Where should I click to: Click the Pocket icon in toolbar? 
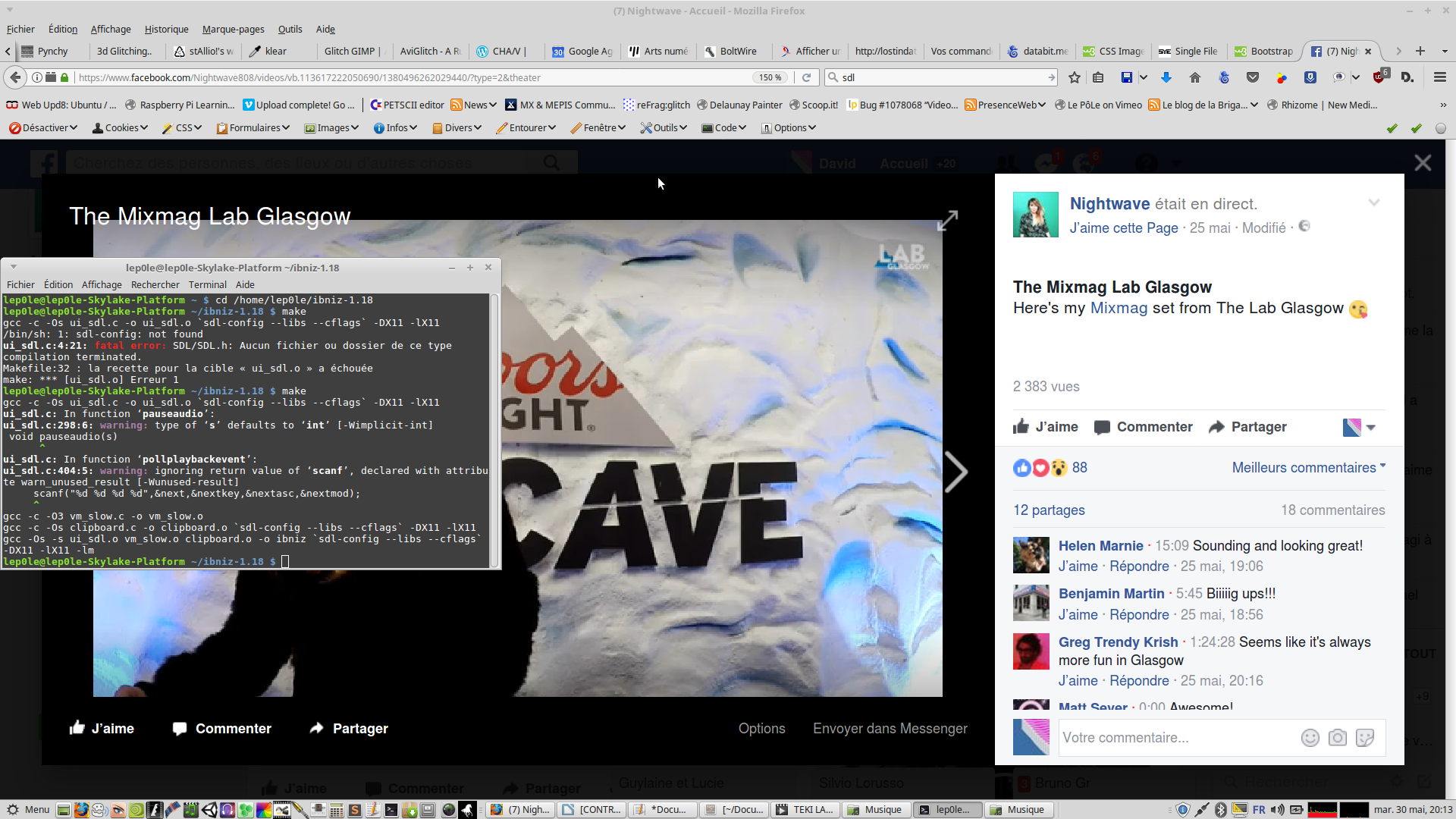[x=1253, y=77]
